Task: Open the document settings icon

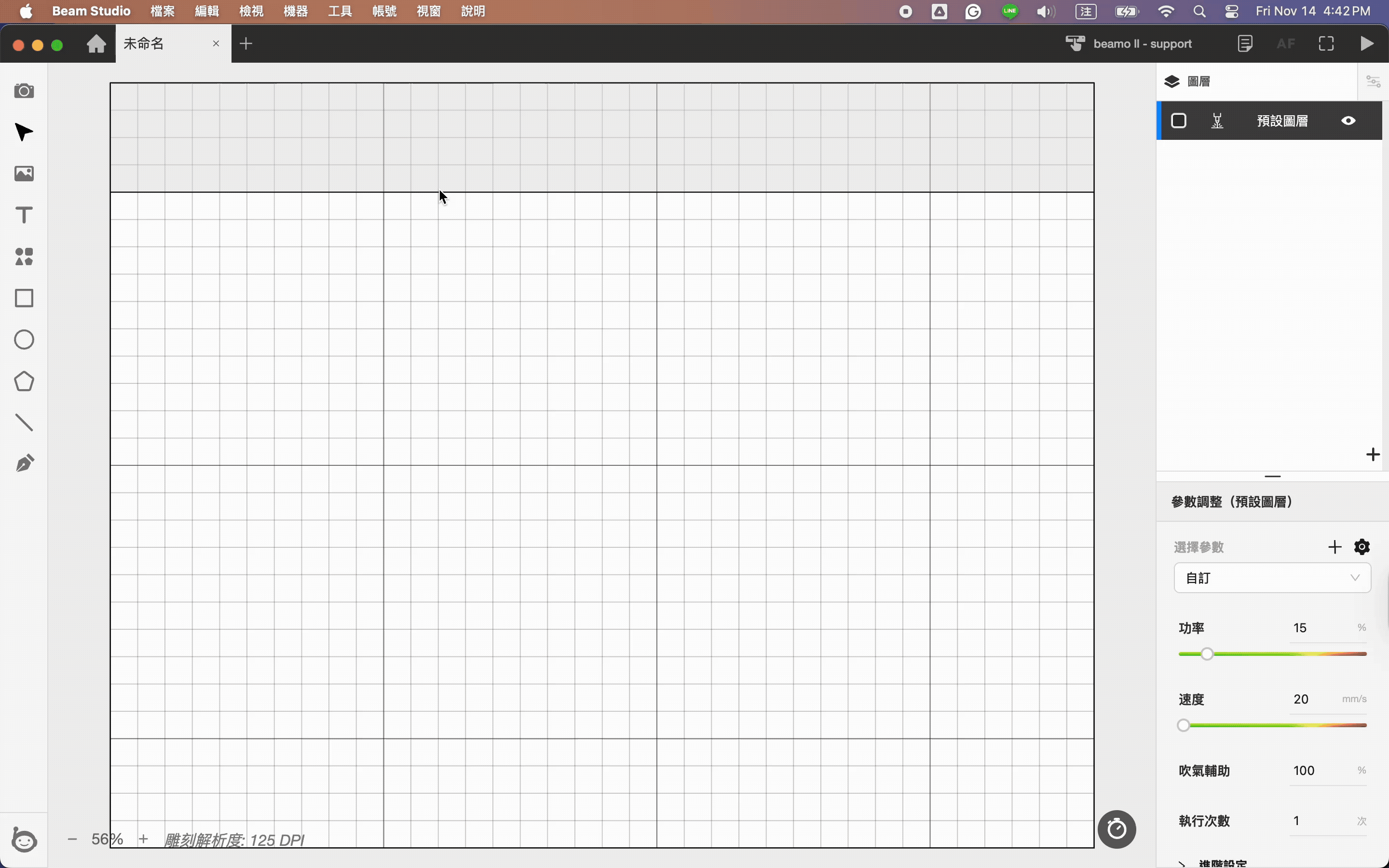Action: (x=1244, y=43)
